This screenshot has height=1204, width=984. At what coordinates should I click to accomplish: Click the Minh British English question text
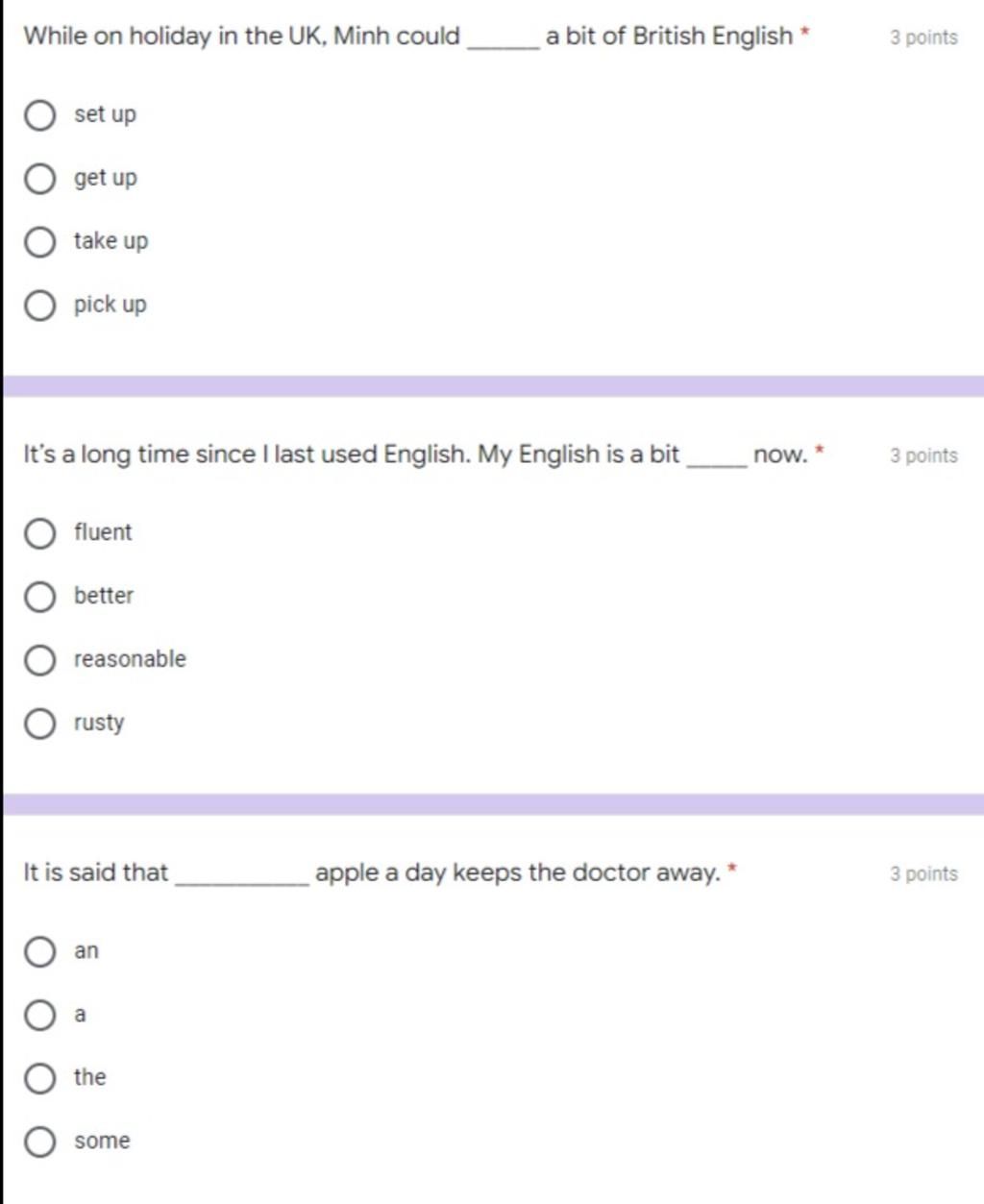[x=409, y=37]
